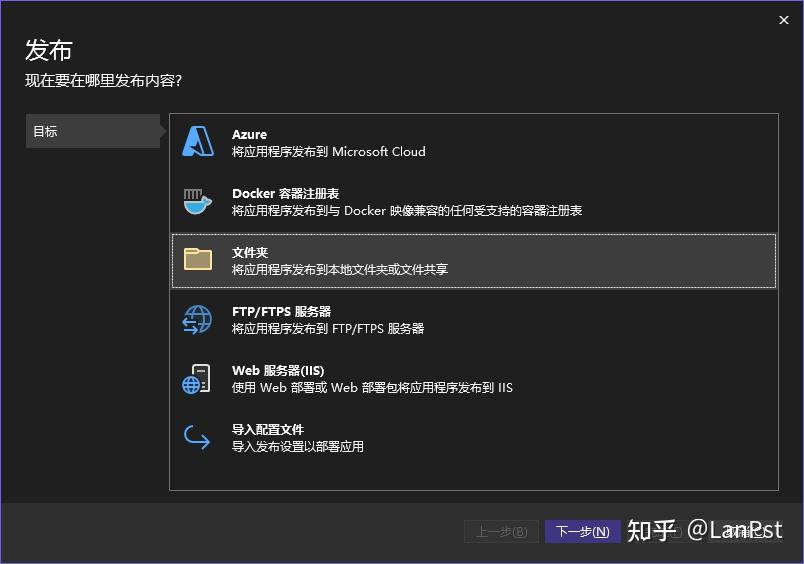Select the Docker whale icon
The image size is (804, 564).
198,201
